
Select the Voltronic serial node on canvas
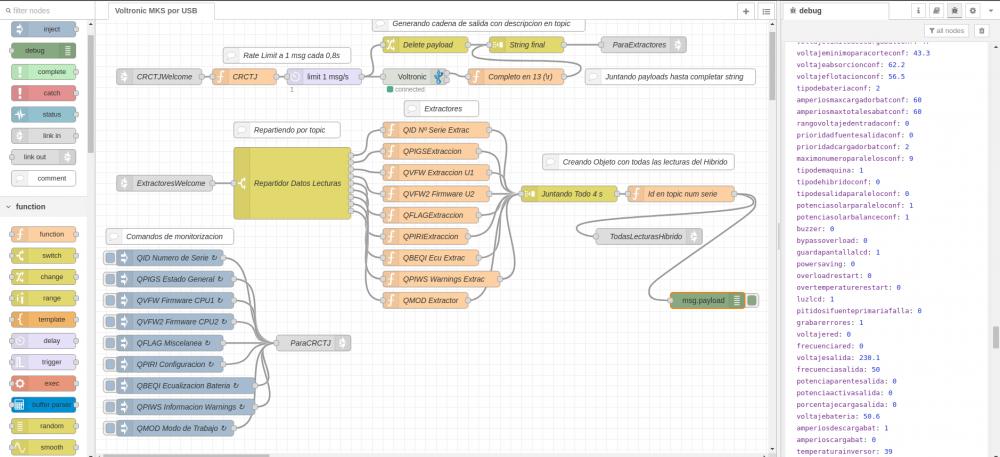coord(415,76)
